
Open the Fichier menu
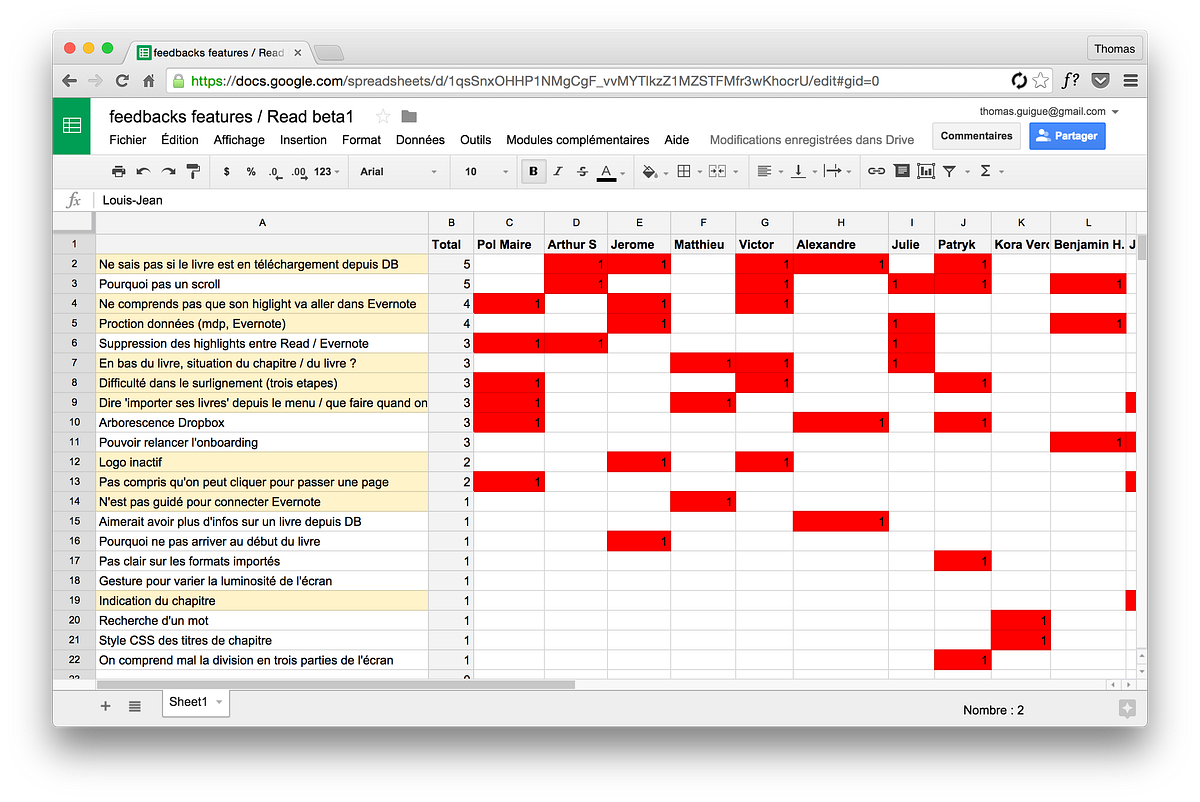128,140
